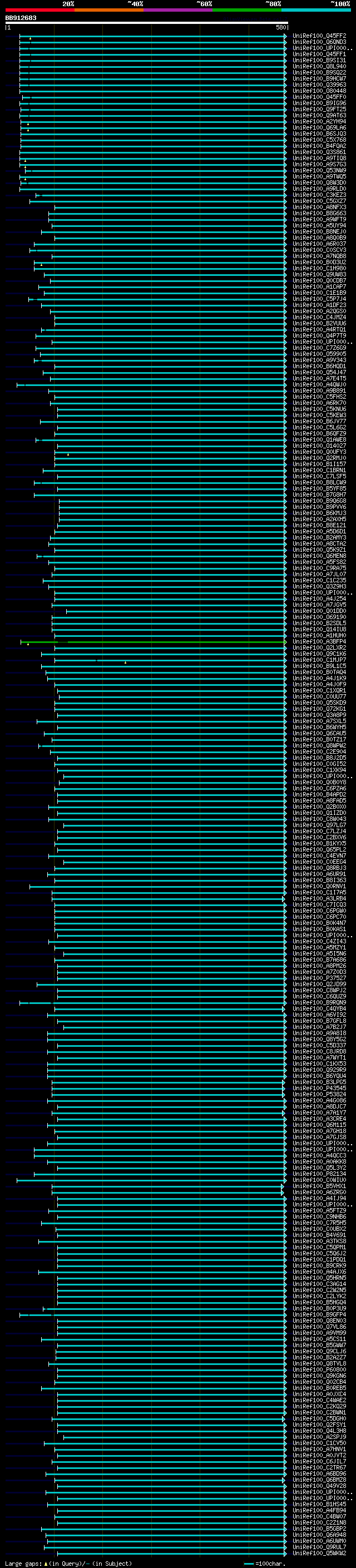The image size is (356, 1568).
Task: Select the label UniRef100_Q9KGN6
Action: (x=319, y=1376)
